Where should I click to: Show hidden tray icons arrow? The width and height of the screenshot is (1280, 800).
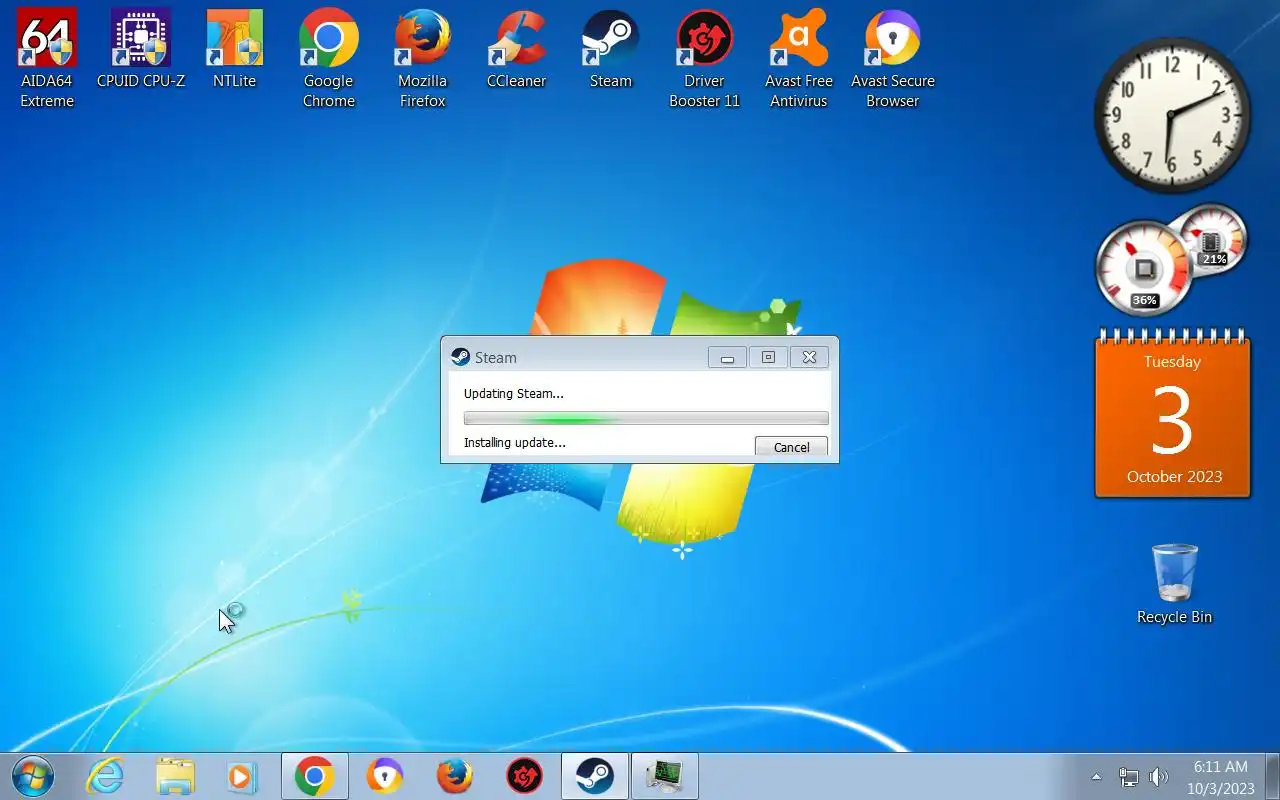[x=1096, y=777]
